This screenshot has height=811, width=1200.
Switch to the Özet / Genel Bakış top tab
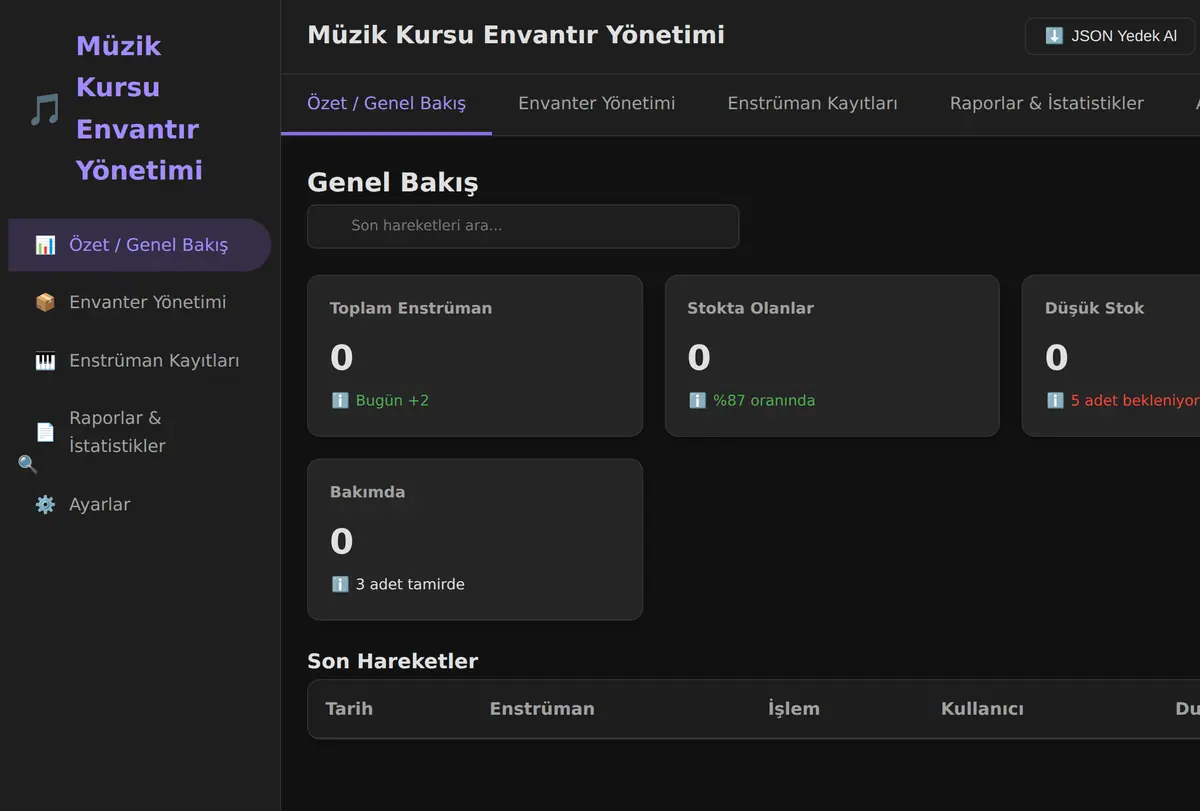pyautogui.click(x=386, y=103)
